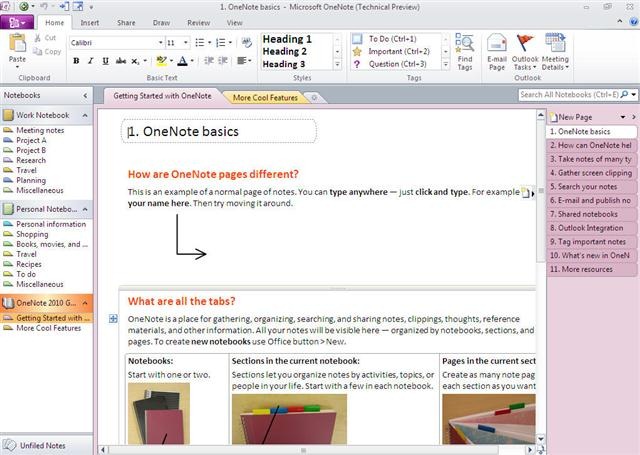The height and width of the screenshot is (455, 640).
Task: Apply Heading 3 style
Action: (x=284, y=64)
